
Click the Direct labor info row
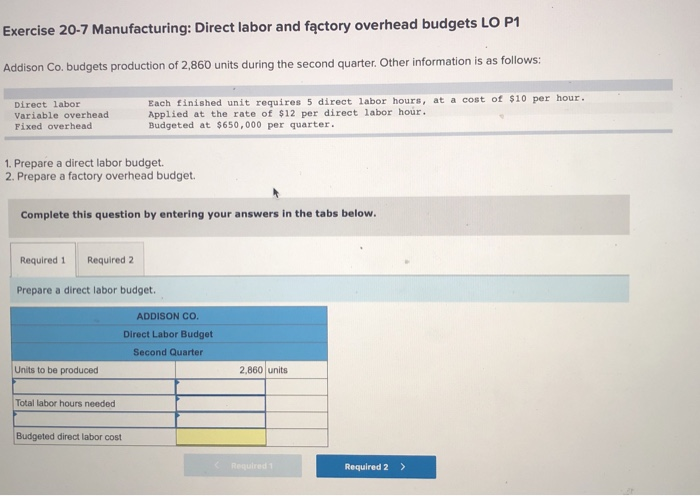pyautogui.click(x=299, y=102)
